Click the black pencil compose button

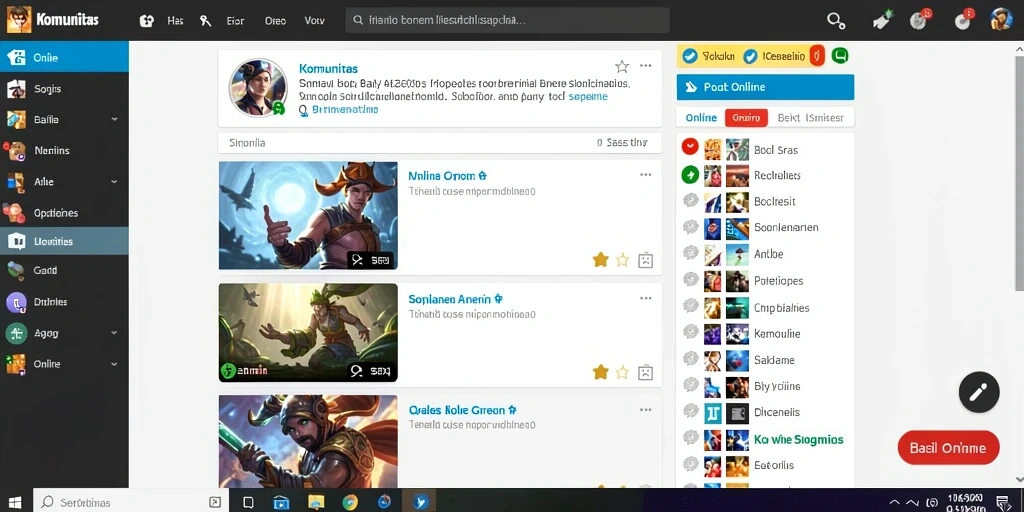(979, 392)
